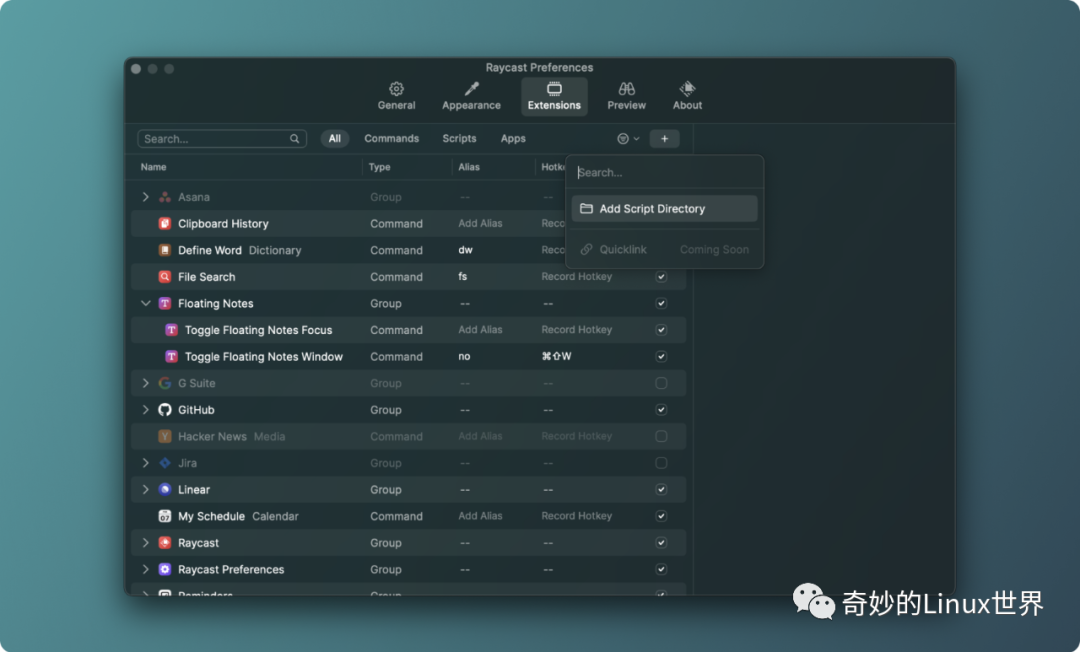
Task: Select the Extensions tab
Action: [x=554, y=96]
